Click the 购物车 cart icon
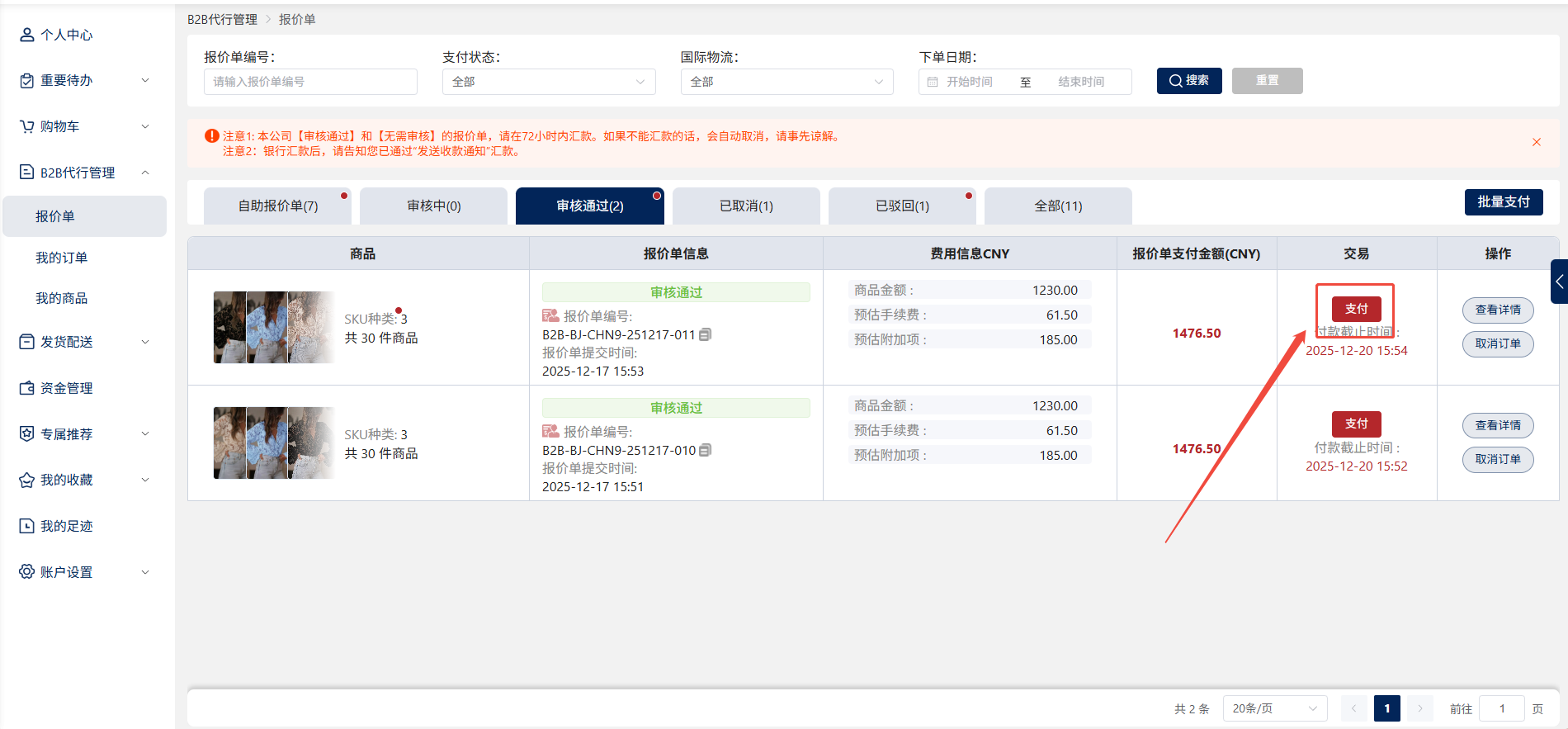Screen dimensions: 1568x729 (27, 126)
